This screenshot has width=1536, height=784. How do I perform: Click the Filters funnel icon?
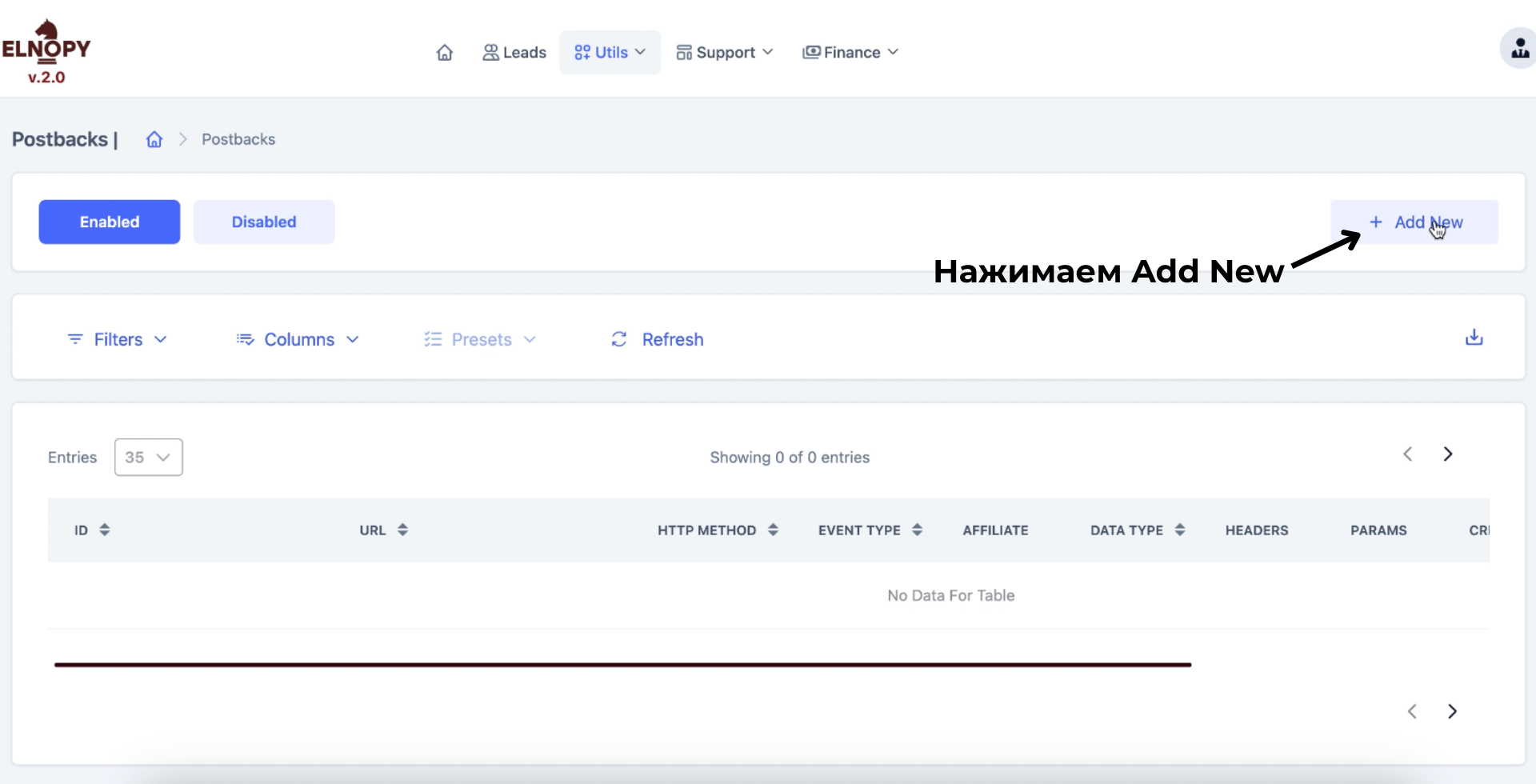point(76,339)
